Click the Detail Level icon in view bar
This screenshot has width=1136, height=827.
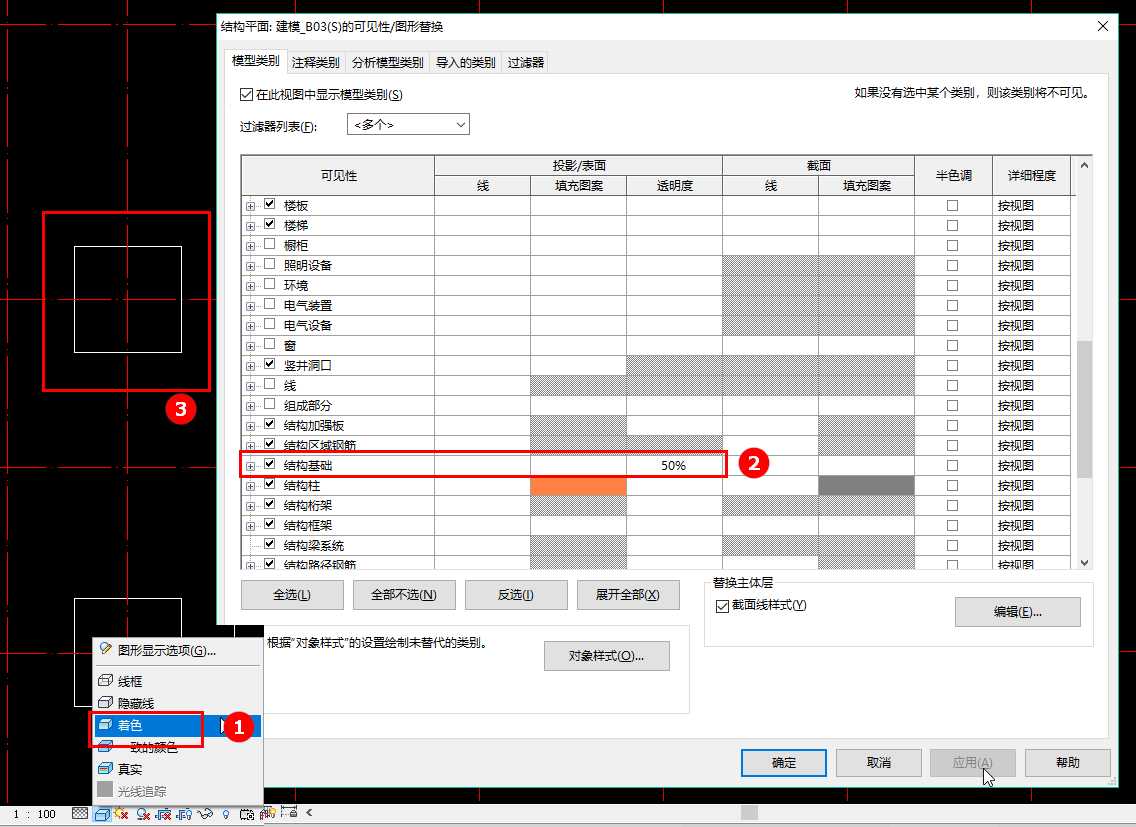80,813
